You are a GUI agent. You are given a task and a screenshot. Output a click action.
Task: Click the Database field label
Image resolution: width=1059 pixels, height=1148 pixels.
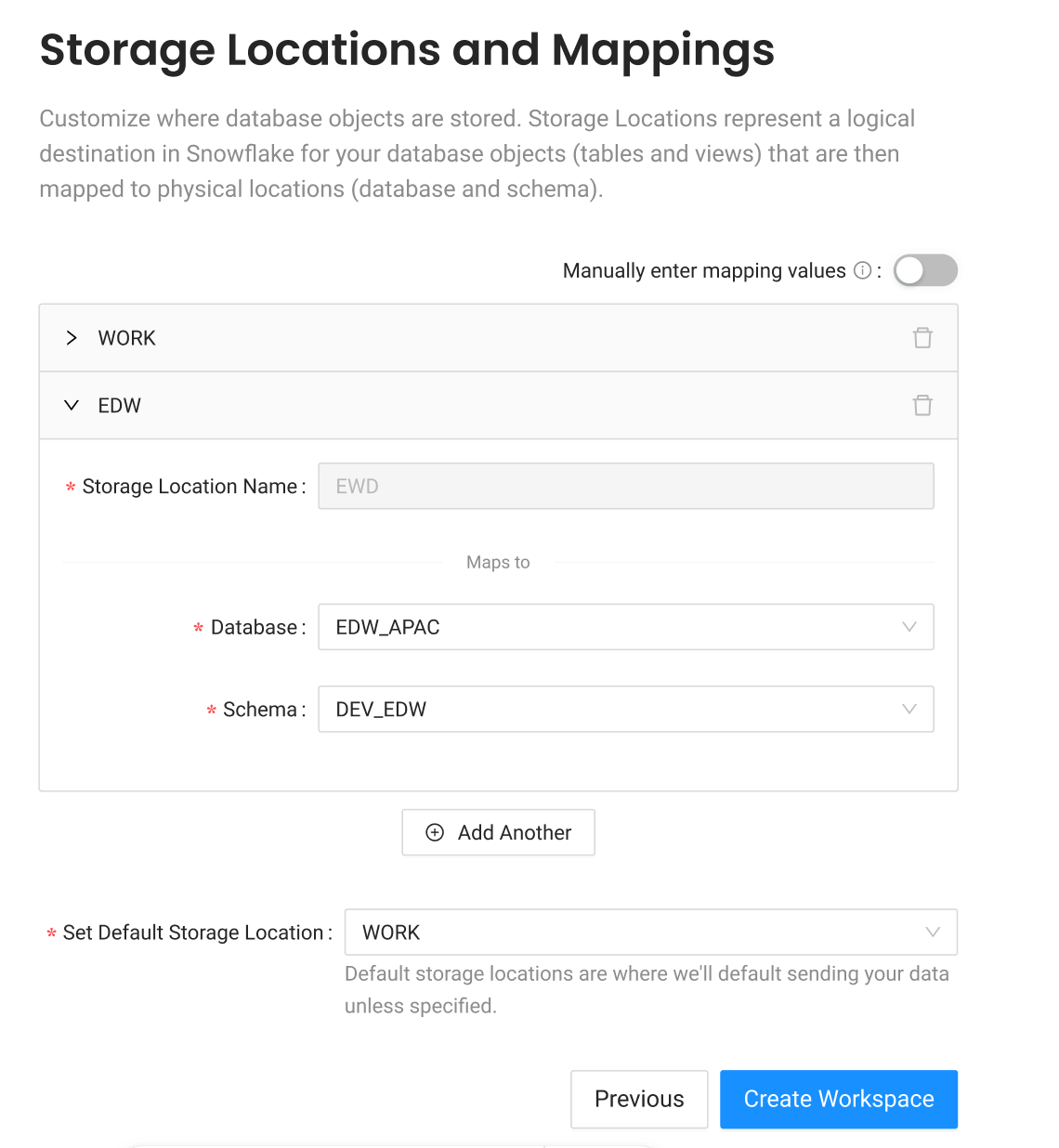(255, 628)
